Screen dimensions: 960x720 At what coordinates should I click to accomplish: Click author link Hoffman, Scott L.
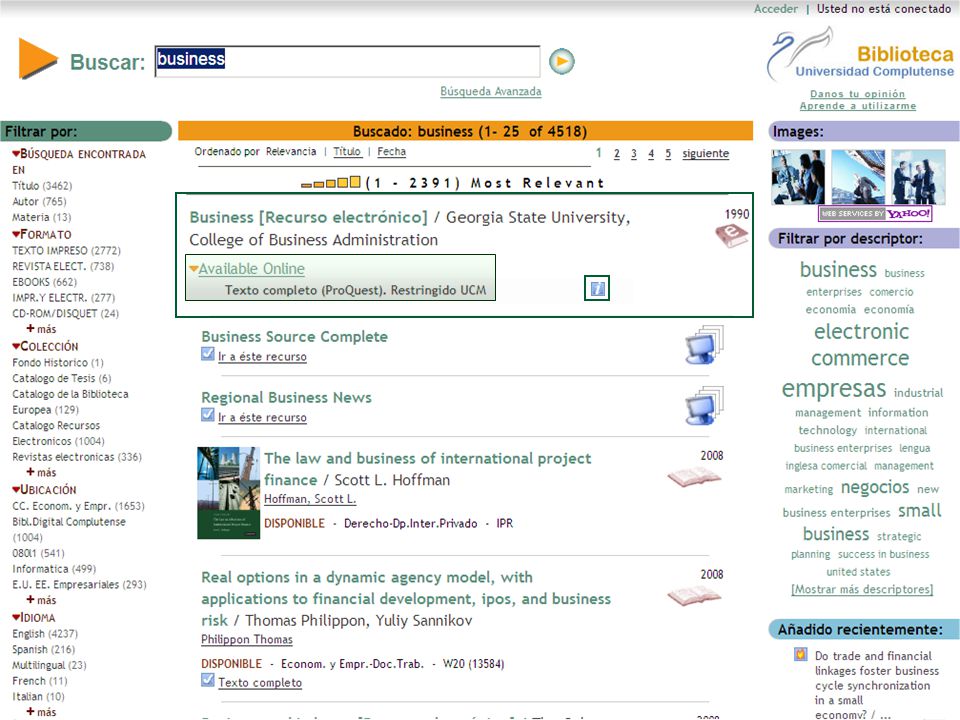tap(310, 499)
